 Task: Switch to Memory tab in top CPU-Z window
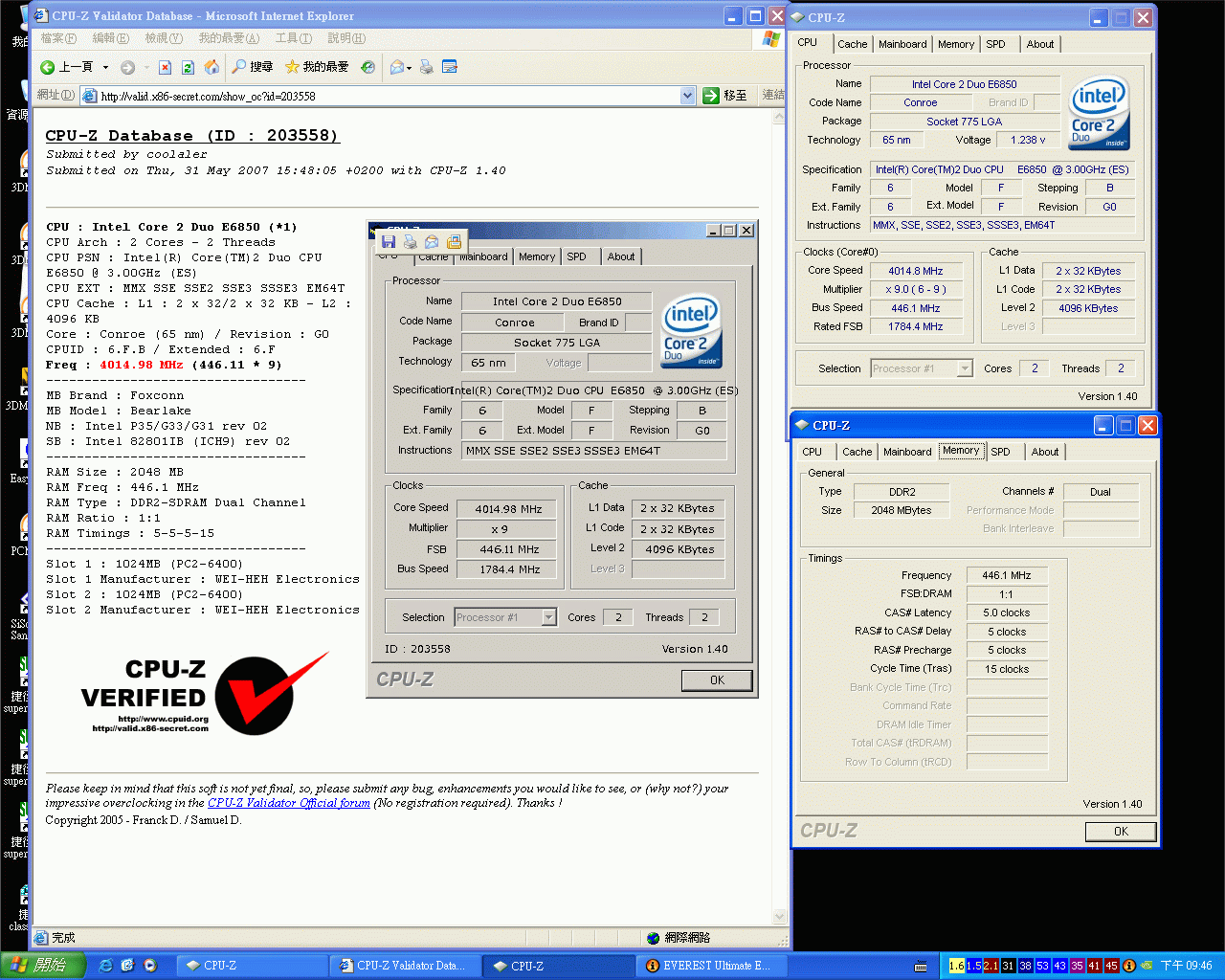[x=956, y=44]
